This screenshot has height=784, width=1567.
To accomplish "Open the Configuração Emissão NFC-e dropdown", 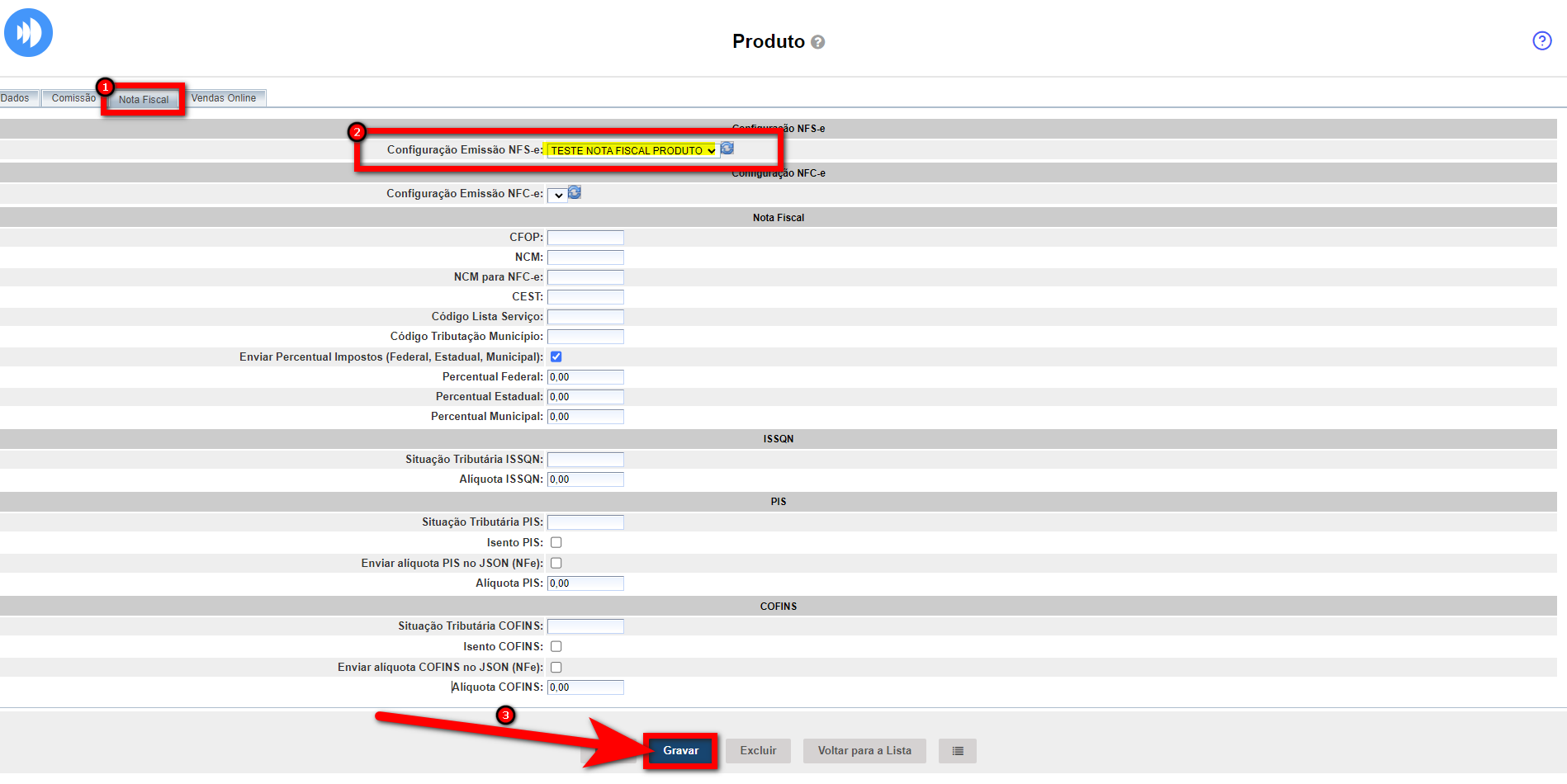I will point(556,195).
